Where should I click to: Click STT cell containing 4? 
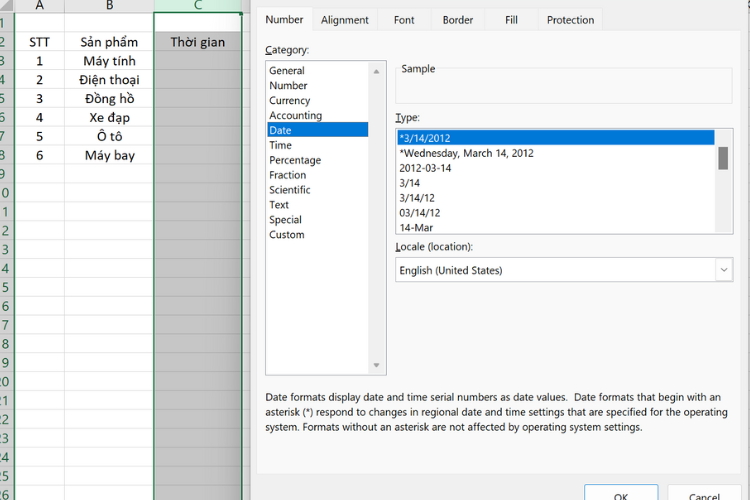(x=39, y=117)
